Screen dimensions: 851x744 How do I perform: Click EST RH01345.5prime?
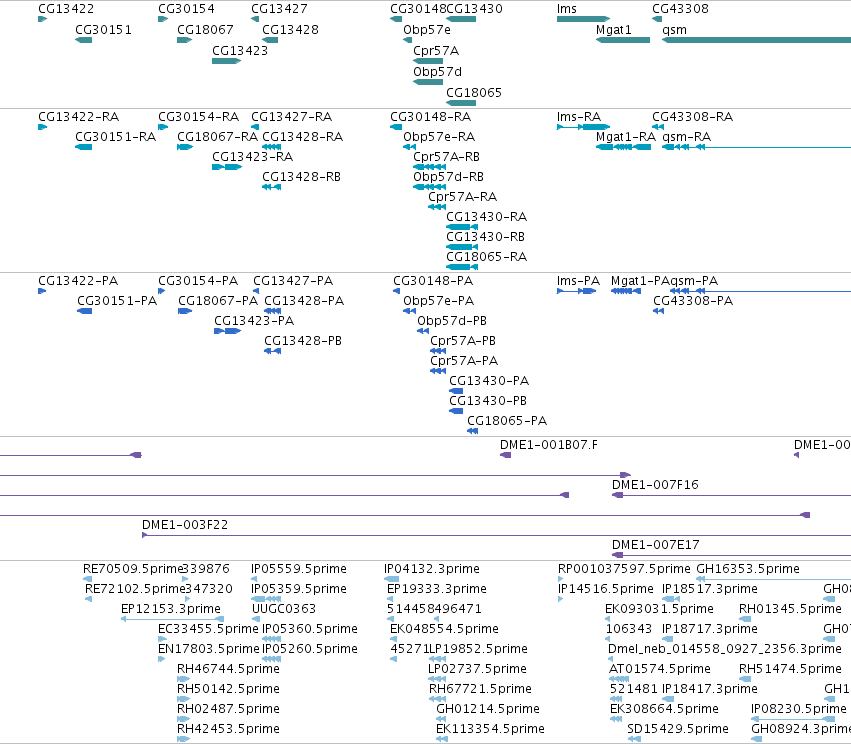click(x=745, y=619)
